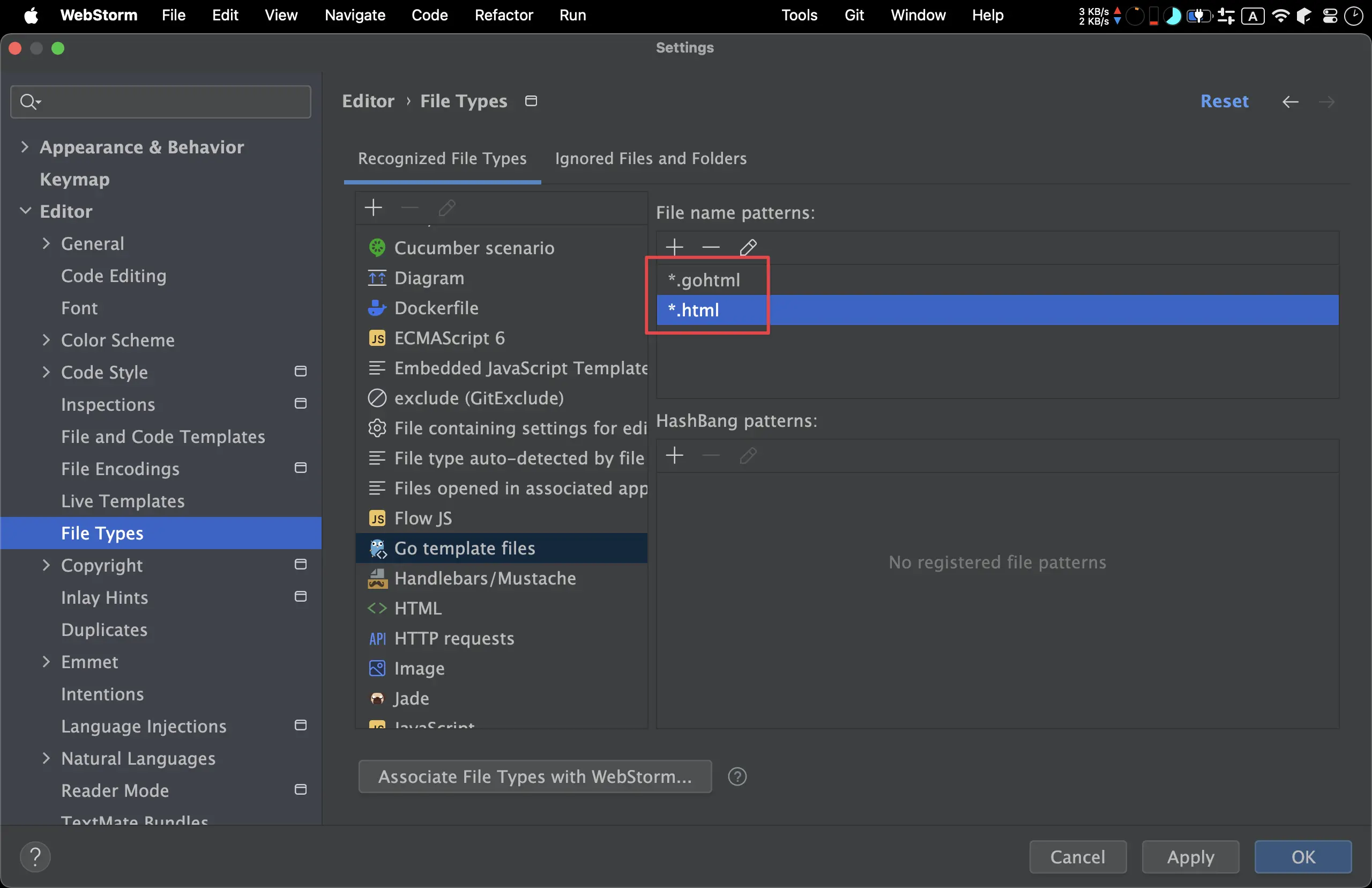Add a new HashBang pattern
The image size is (1372, 888).
[x=674, y=456]
